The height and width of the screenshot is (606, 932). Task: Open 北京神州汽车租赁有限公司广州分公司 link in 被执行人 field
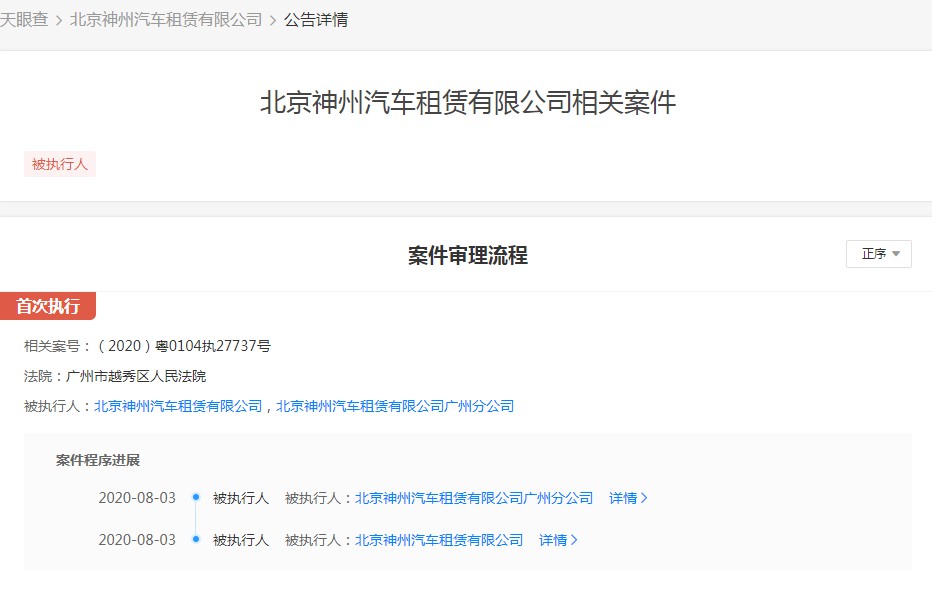tap(395, 406)
